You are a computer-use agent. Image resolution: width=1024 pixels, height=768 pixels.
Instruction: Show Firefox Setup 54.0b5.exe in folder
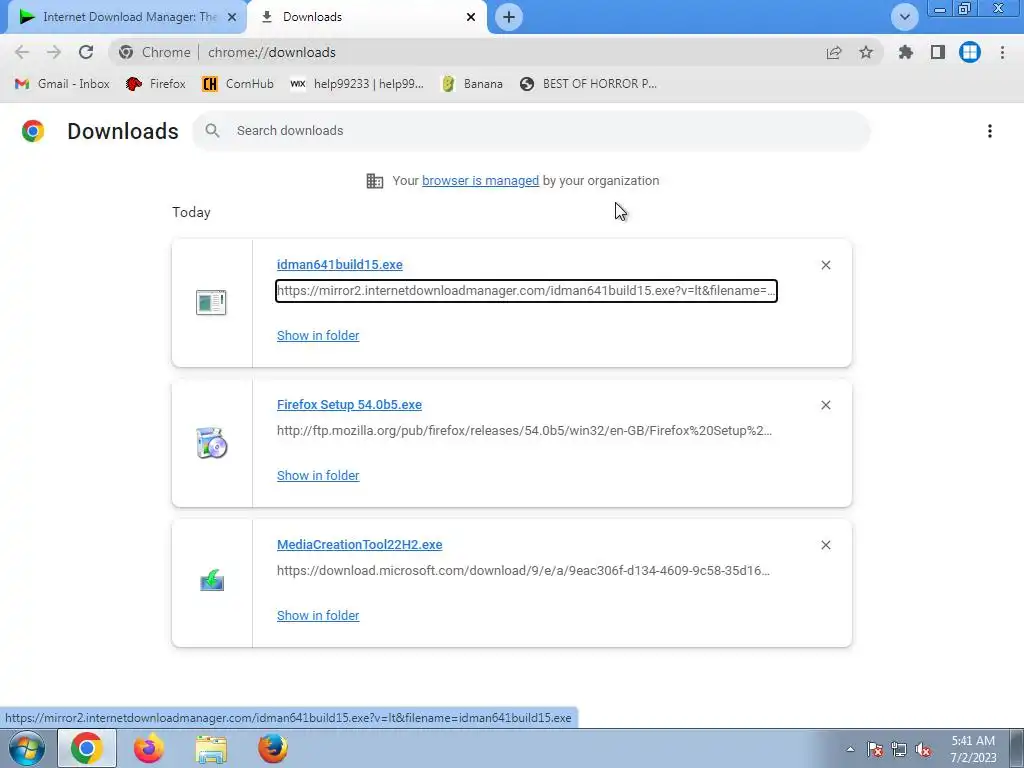click(x=318, y=475)
